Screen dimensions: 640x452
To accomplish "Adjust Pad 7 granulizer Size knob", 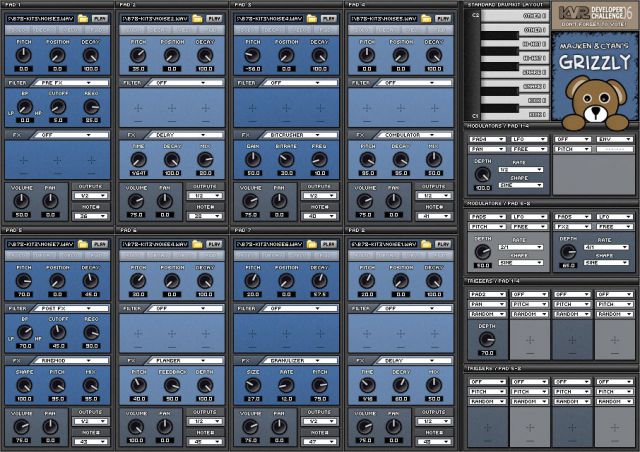I will (x=253, y=385).
